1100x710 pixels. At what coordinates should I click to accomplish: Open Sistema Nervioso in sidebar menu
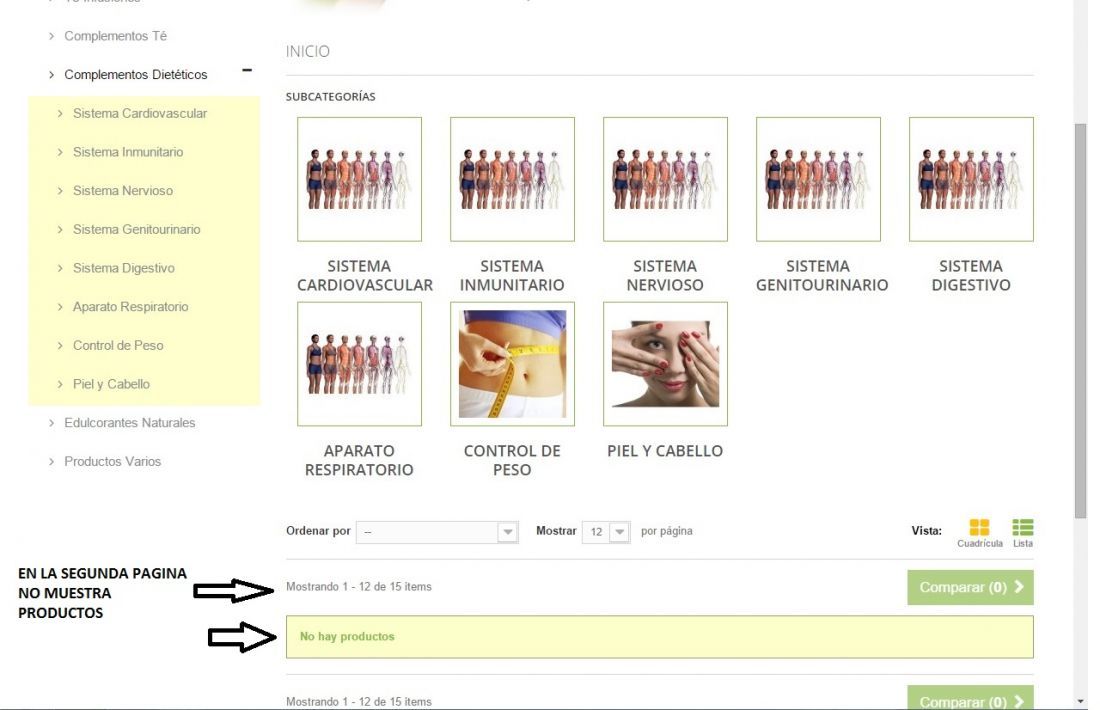click(x=123, y=190)
